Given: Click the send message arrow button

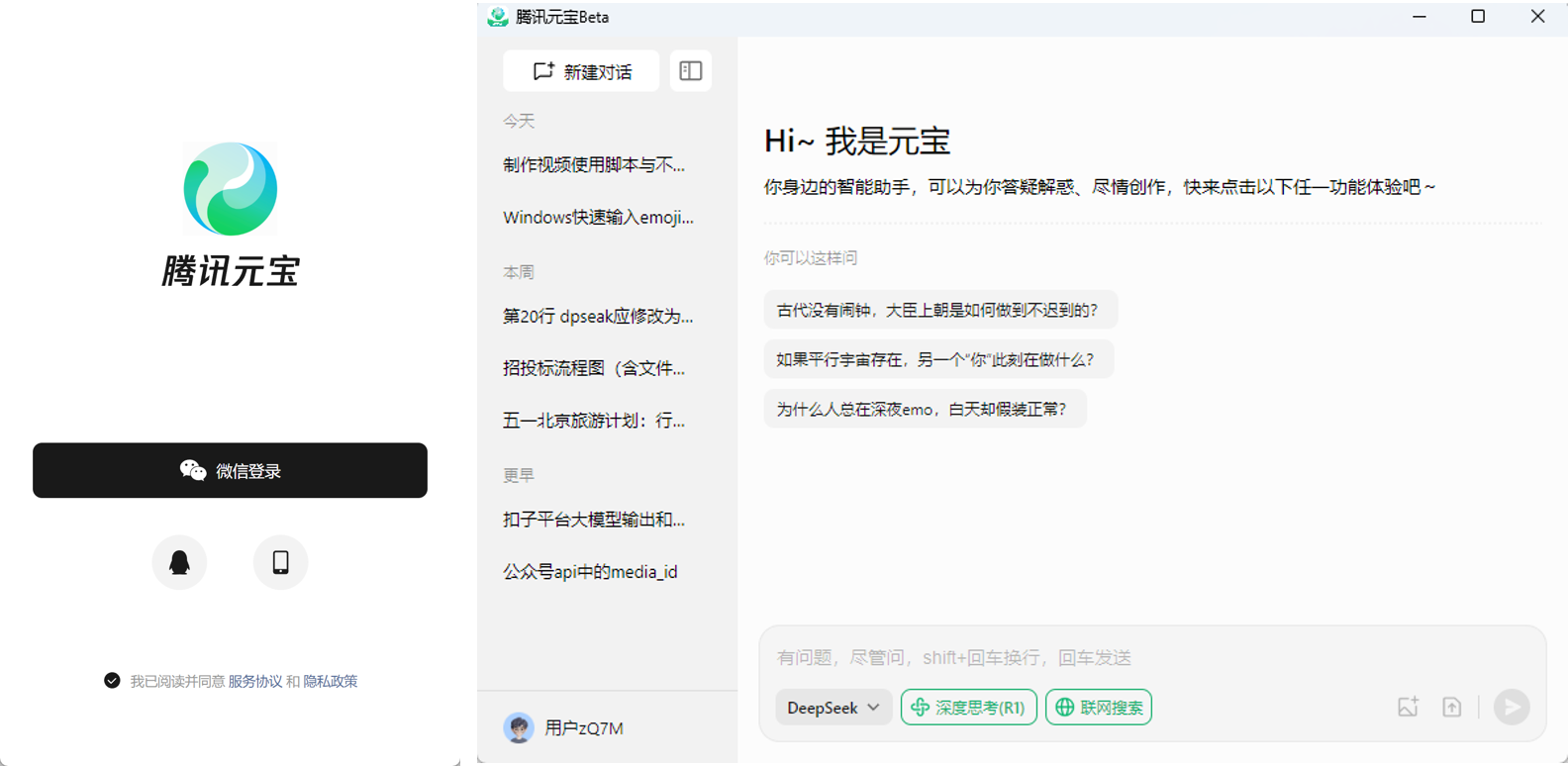Looking at the screenshot, I should coord(1512,707).
